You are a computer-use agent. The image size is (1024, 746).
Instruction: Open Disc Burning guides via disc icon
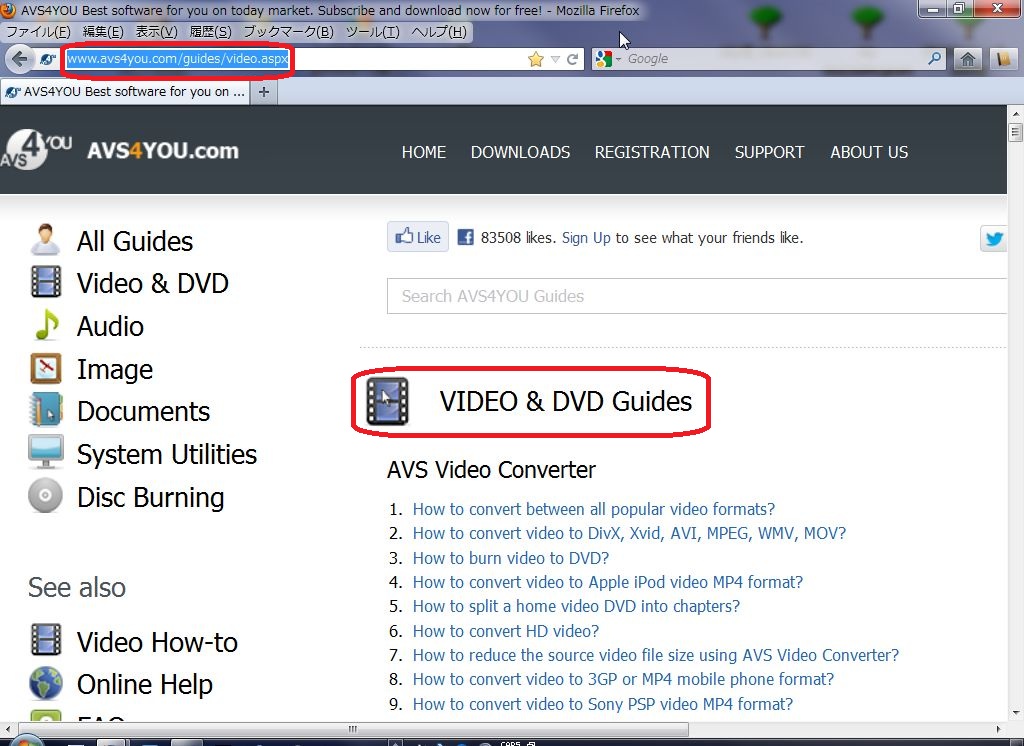[44, 497]
